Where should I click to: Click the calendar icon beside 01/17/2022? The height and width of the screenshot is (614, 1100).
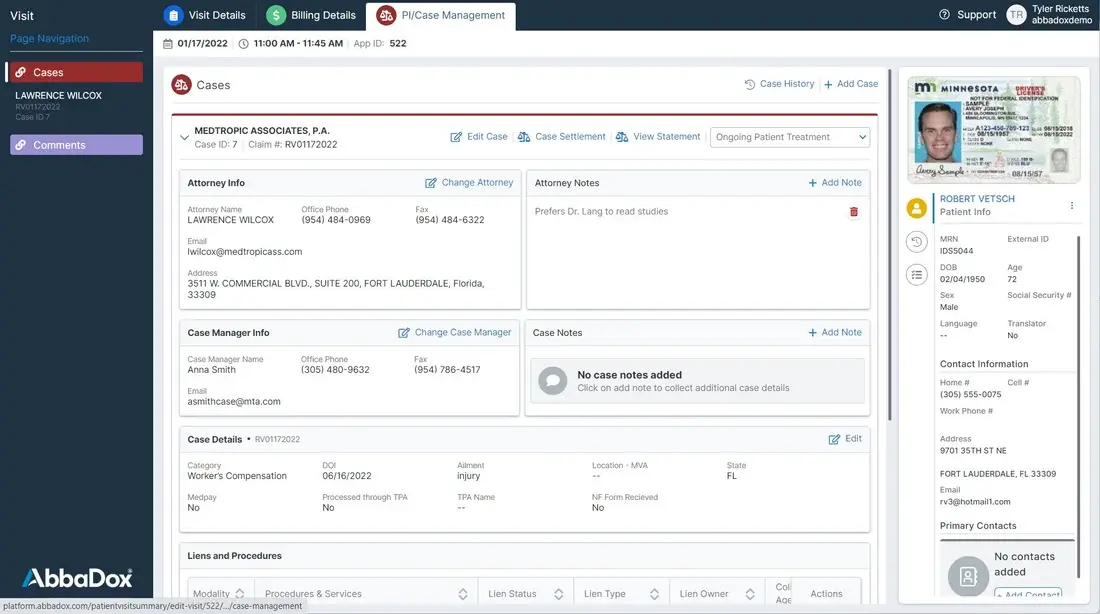pyautogui.click(x=168, y=44)
